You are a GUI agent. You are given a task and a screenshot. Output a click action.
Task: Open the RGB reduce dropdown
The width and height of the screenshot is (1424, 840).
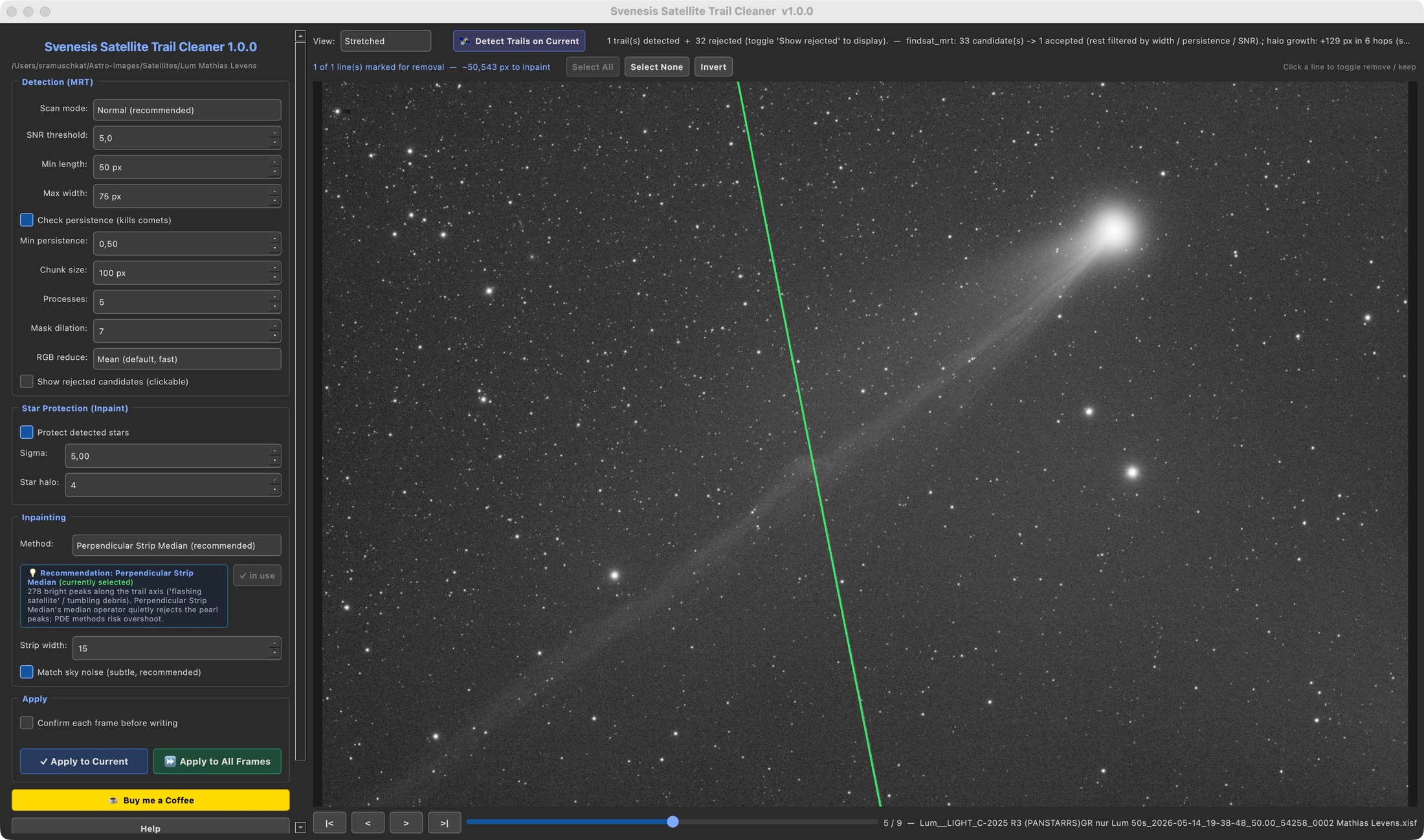coord(187,359)
